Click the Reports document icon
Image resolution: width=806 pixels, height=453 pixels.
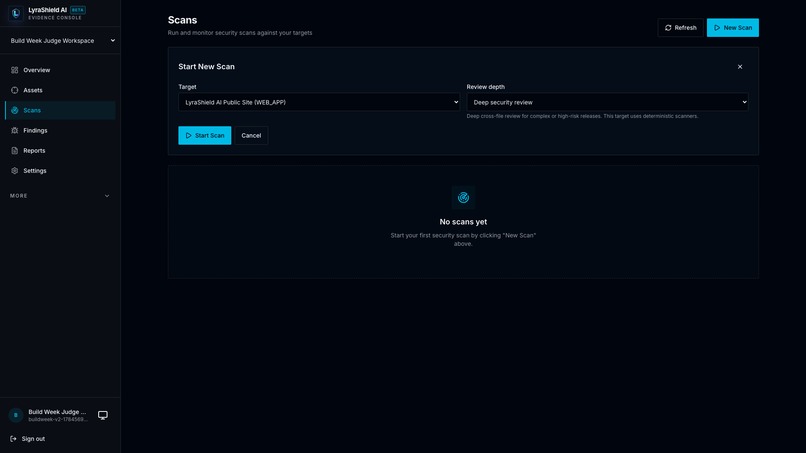14,151
